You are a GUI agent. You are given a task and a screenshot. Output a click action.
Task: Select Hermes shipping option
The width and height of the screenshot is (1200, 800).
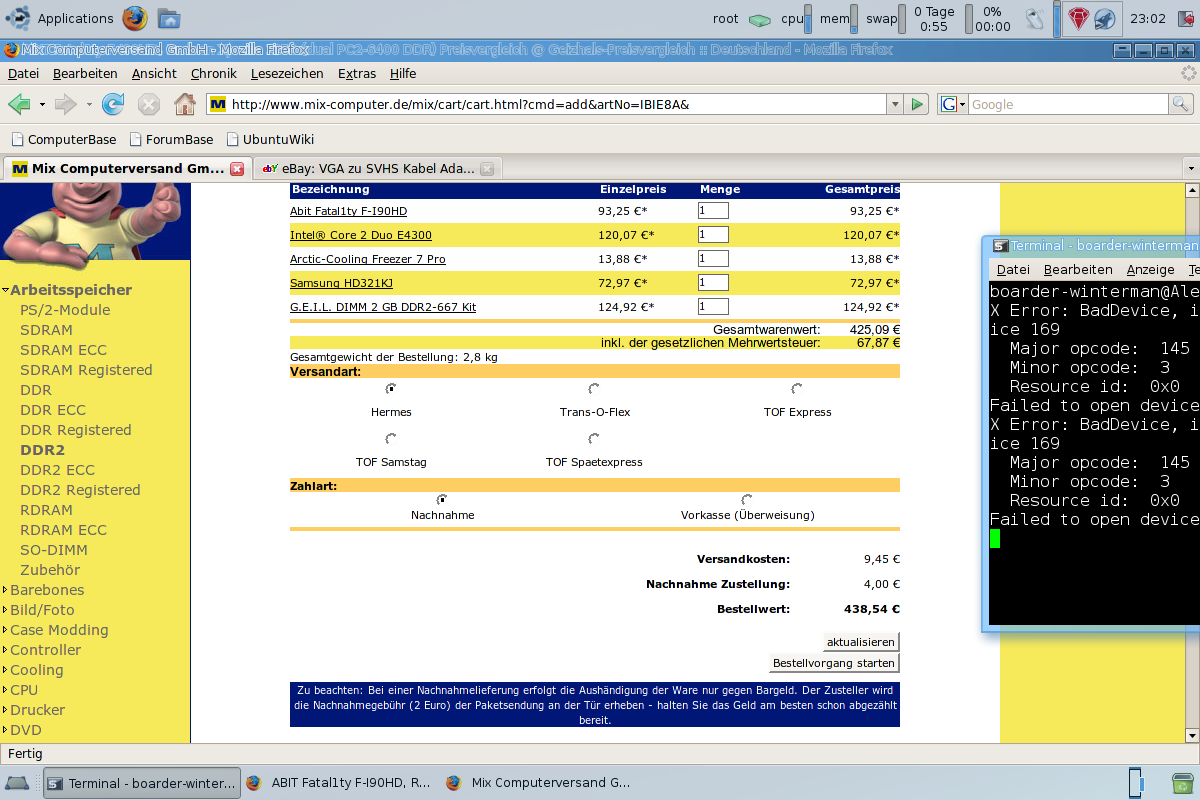click(x=391, y=388)
